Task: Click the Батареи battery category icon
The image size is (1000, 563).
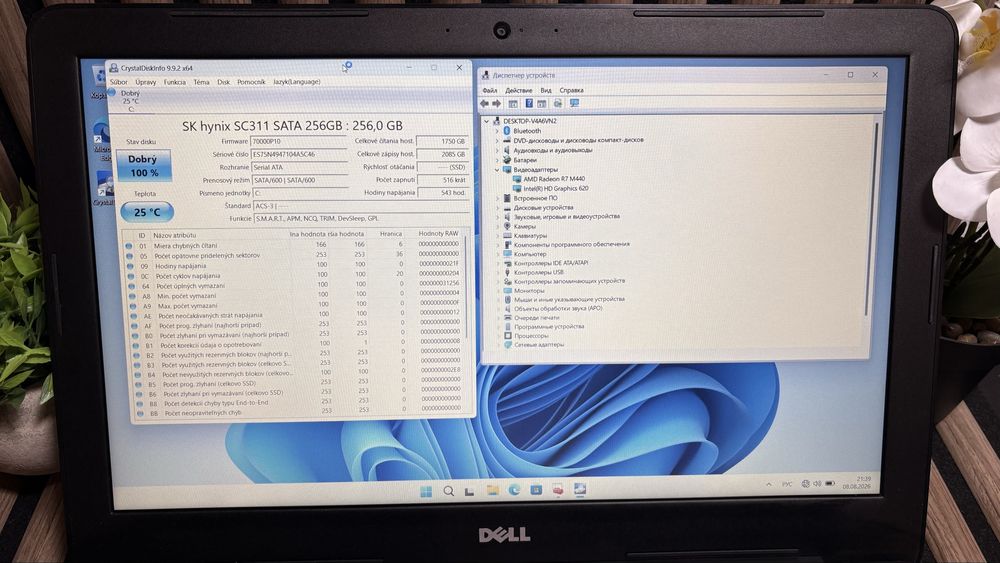Action: click(507, 160)
